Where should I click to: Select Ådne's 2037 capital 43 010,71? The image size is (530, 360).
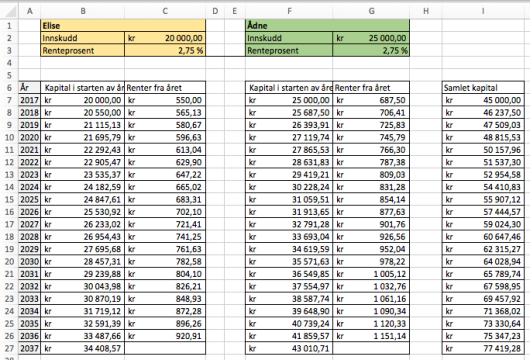[x=289, y=348]
